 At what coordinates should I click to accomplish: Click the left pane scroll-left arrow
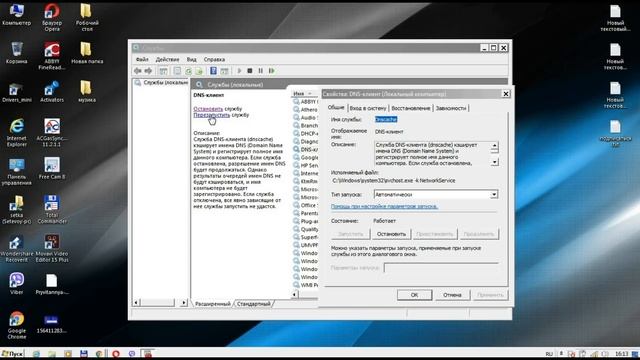point(136,303)
